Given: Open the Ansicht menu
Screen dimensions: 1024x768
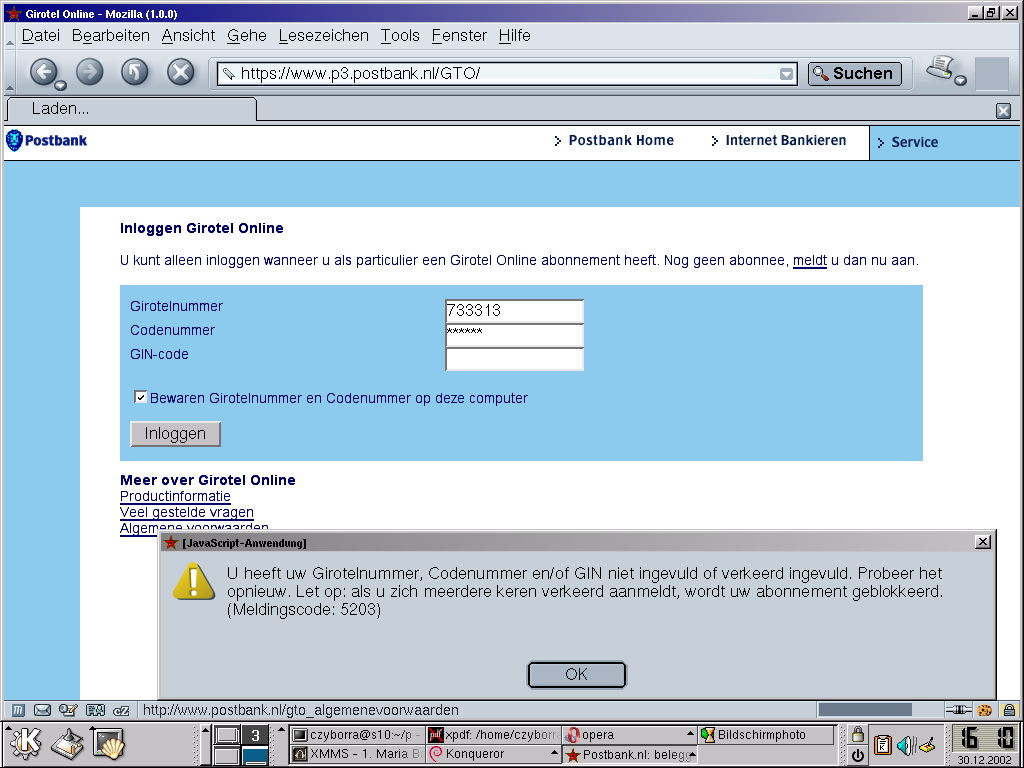Looking at the screenshot, I should [x=188, y=35].
